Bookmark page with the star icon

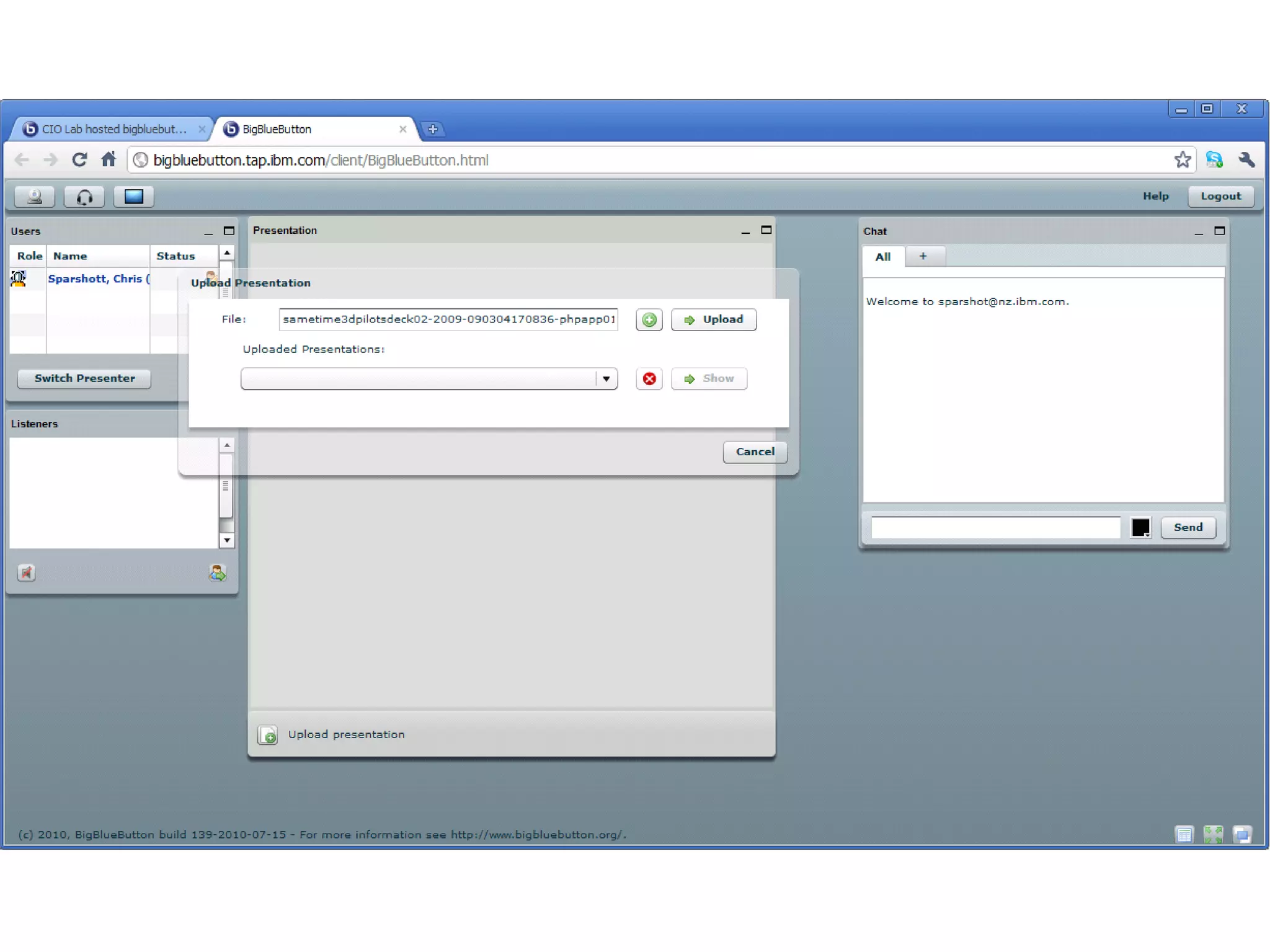1182,160
